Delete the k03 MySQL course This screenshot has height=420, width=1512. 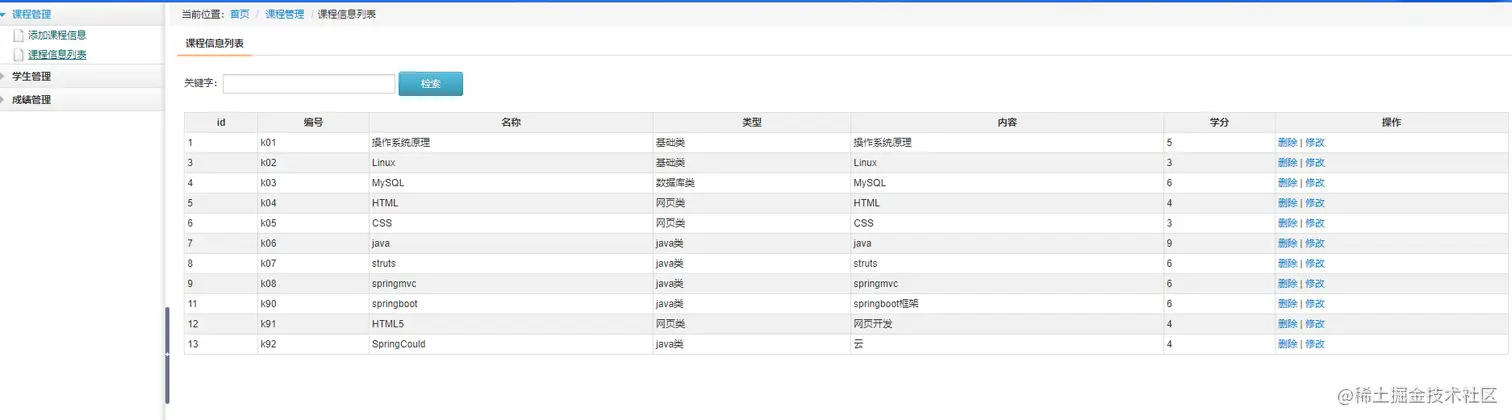[x=1287, y=183]
